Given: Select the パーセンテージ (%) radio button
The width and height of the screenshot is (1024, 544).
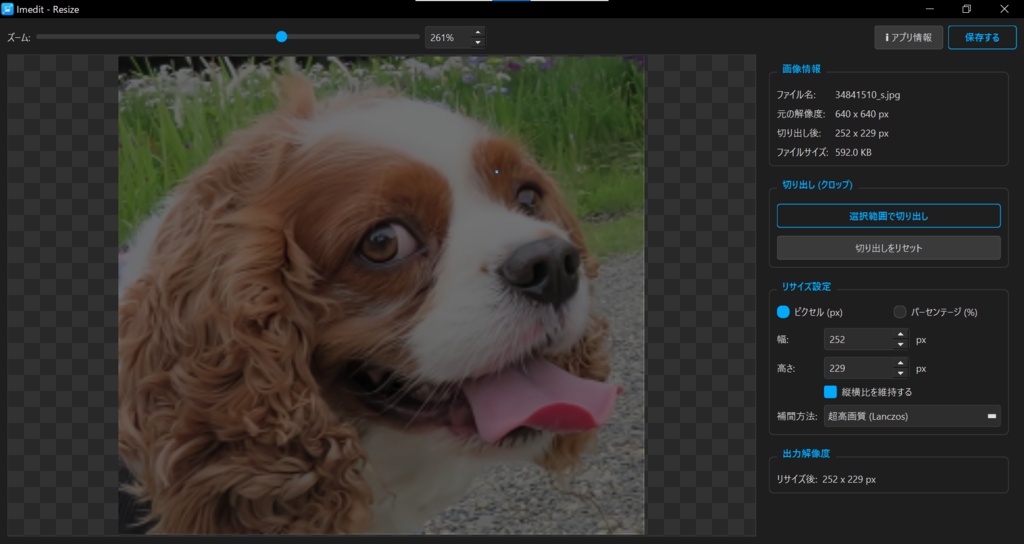Looking at the screenshot, I should (x=900, y=312).
